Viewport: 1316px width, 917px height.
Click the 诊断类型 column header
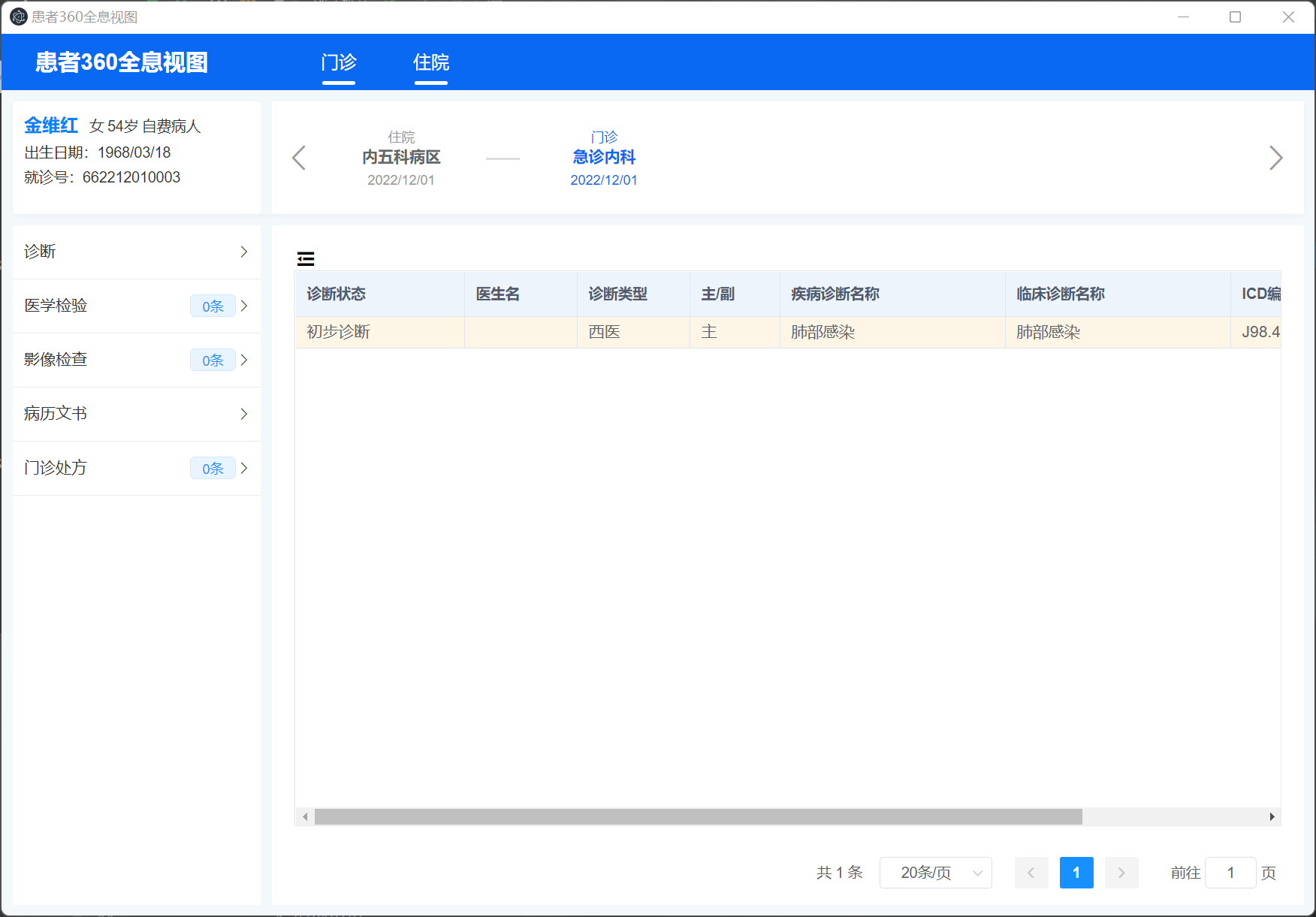tap(633, 294)
